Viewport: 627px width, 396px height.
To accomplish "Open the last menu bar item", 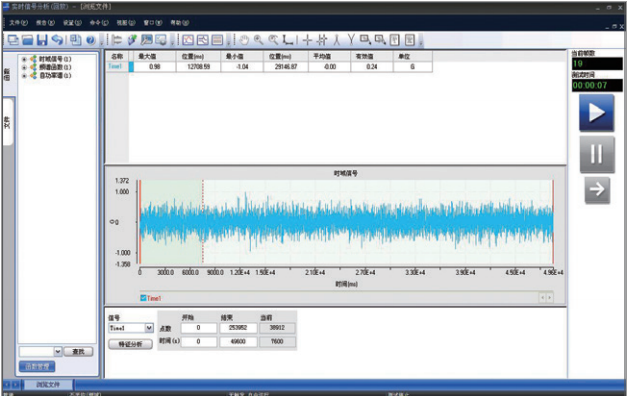I will (x=180, y=23).
